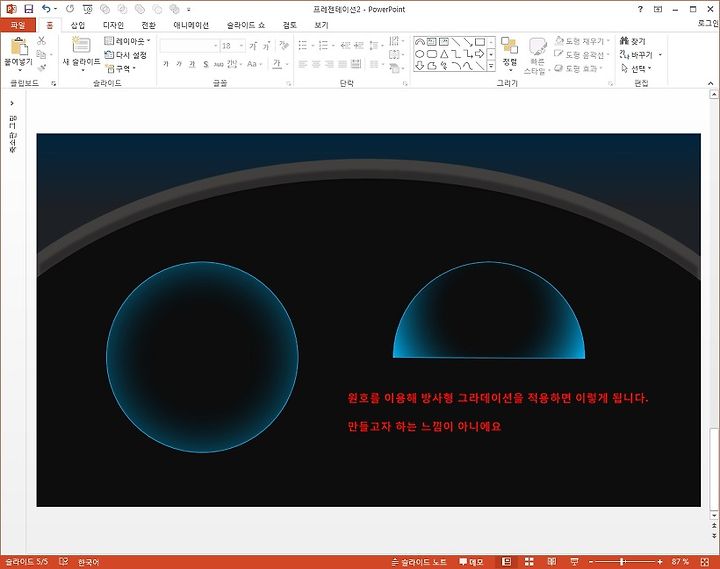Open font color 가 swatch button
Screen dimensions: 720x569
coord(277,64)
